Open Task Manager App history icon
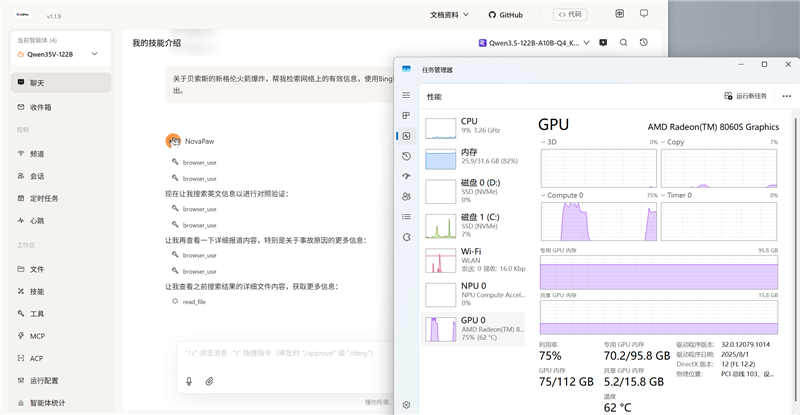 coord(406,156)
